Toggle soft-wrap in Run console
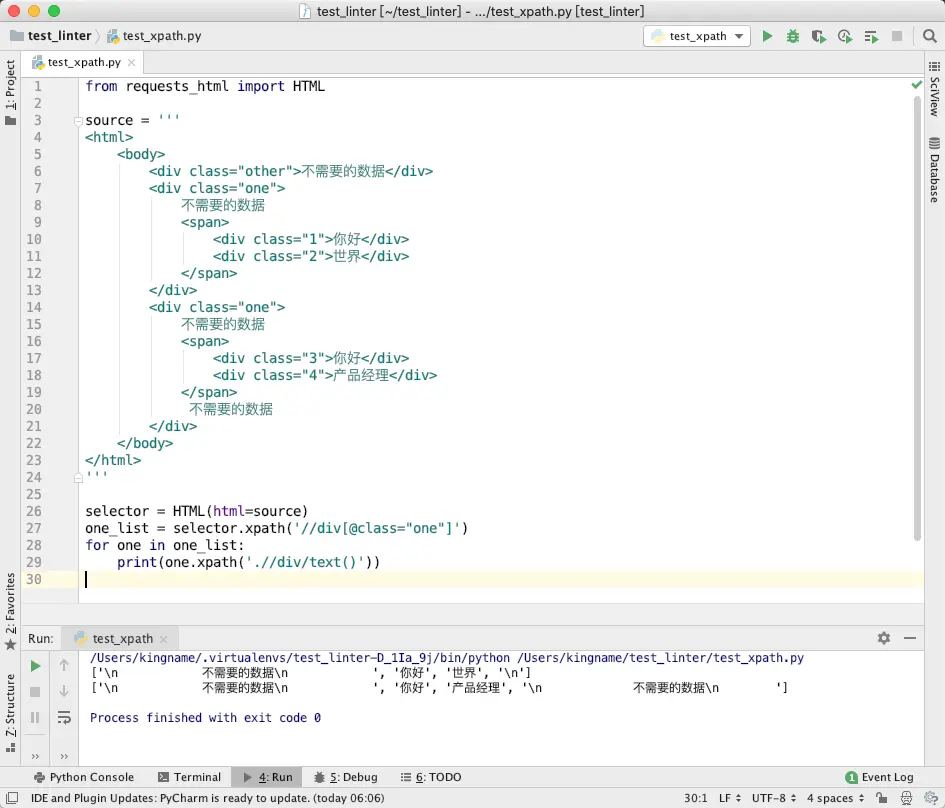 64,717
